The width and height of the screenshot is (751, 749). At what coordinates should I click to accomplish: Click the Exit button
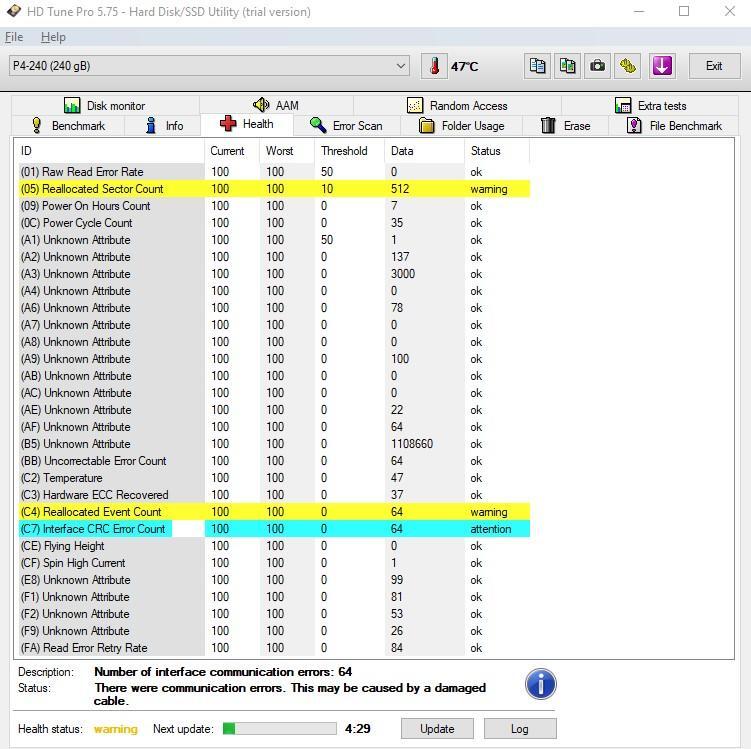(714, 66)
